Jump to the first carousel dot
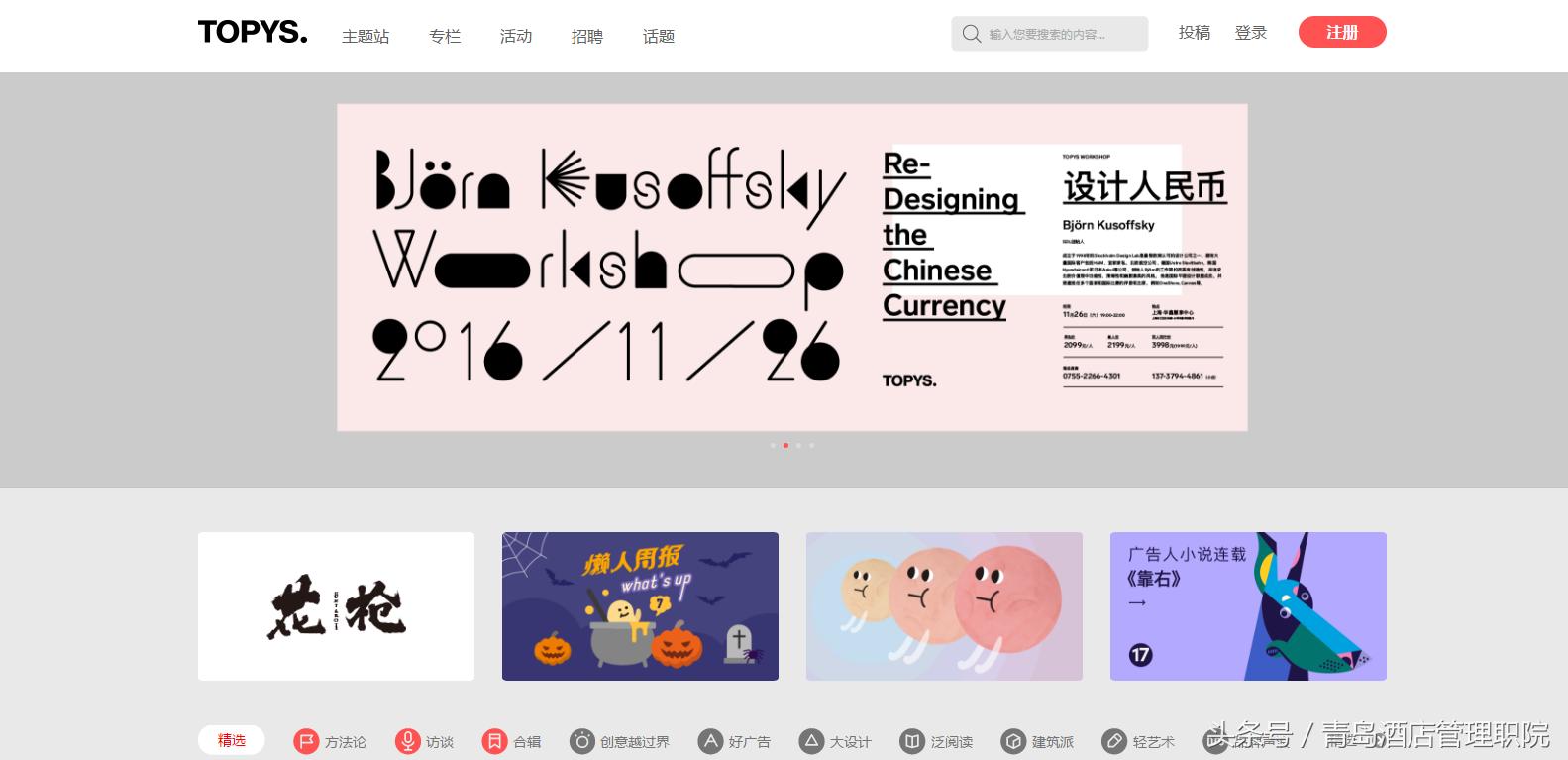 click(773, 446)
